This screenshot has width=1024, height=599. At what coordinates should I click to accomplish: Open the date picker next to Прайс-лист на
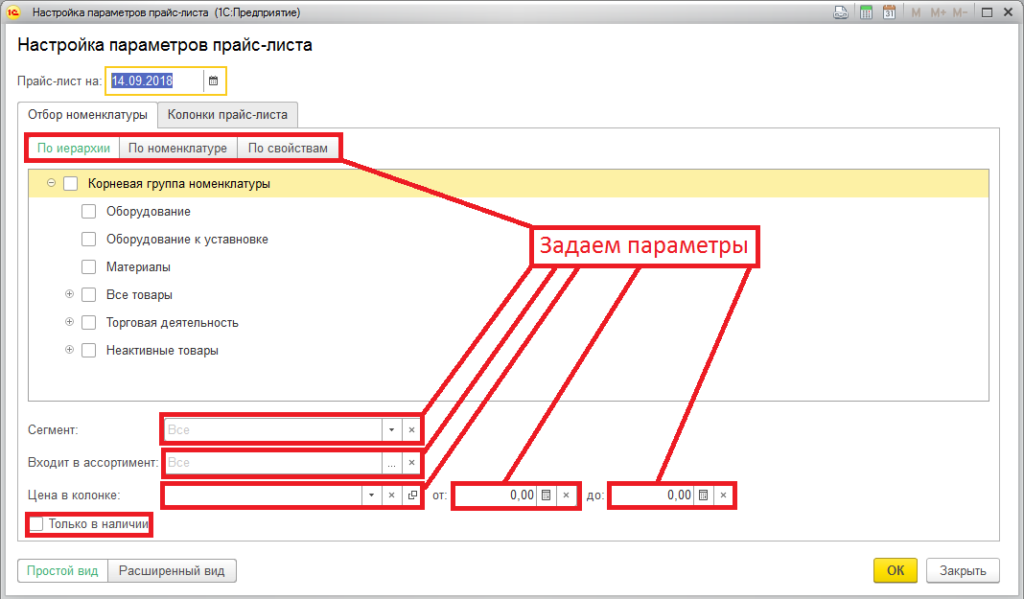(213, 80)
